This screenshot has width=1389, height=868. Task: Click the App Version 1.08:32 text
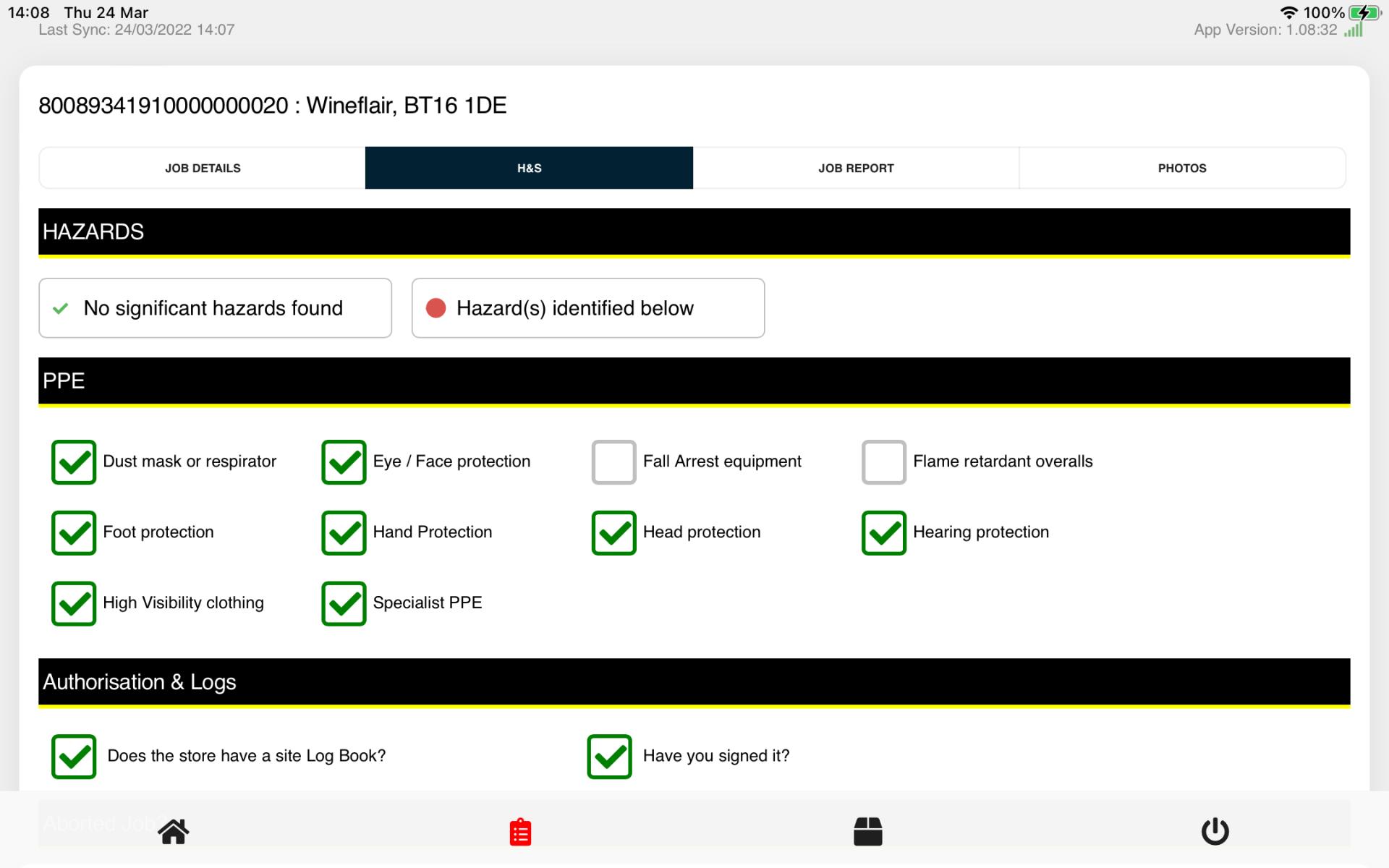click(1265, 30)
